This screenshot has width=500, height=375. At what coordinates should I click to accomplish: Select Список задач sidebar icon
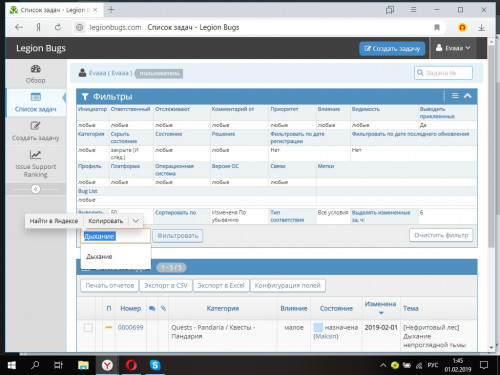(x=36, y=97)
